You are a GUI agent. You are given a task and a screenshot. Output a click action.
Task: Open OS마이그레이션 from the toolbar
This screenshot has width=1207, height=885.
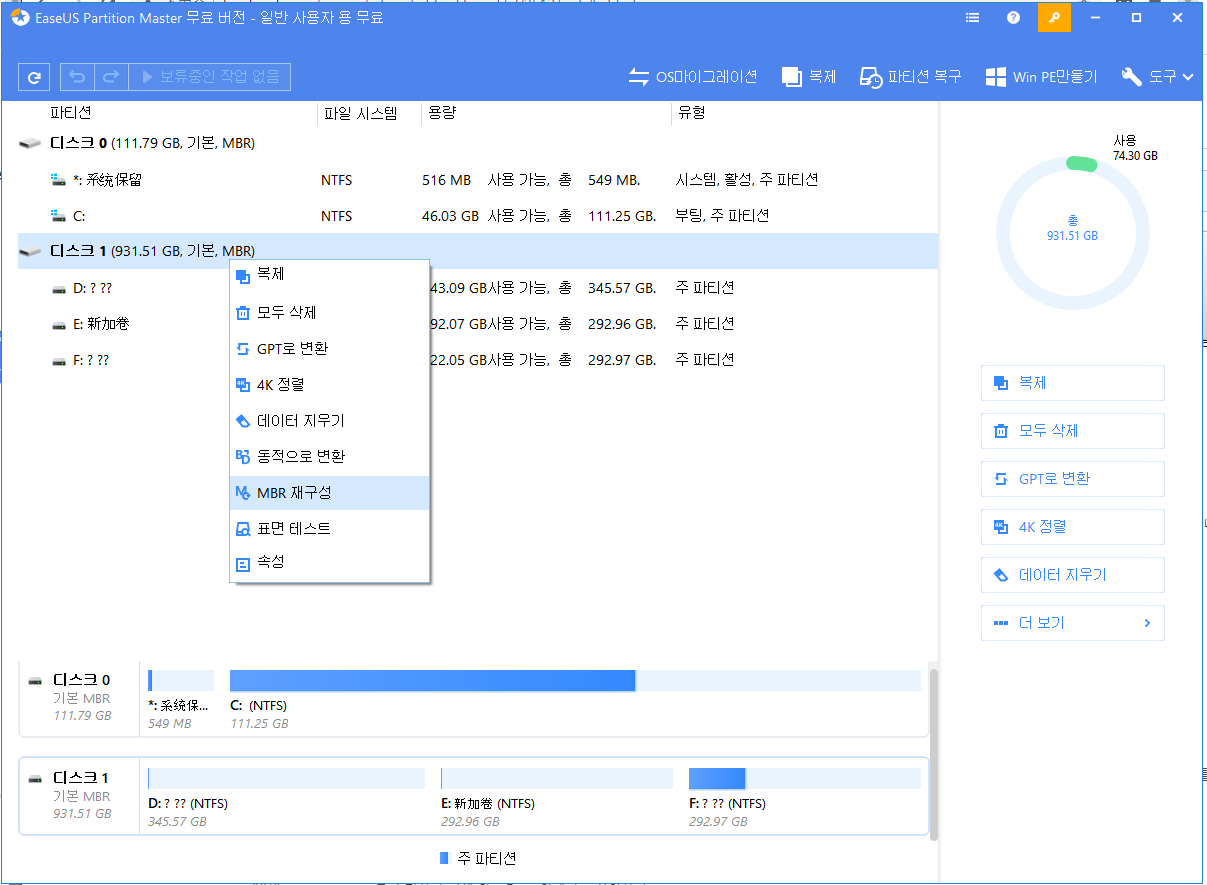coord(693,77)
